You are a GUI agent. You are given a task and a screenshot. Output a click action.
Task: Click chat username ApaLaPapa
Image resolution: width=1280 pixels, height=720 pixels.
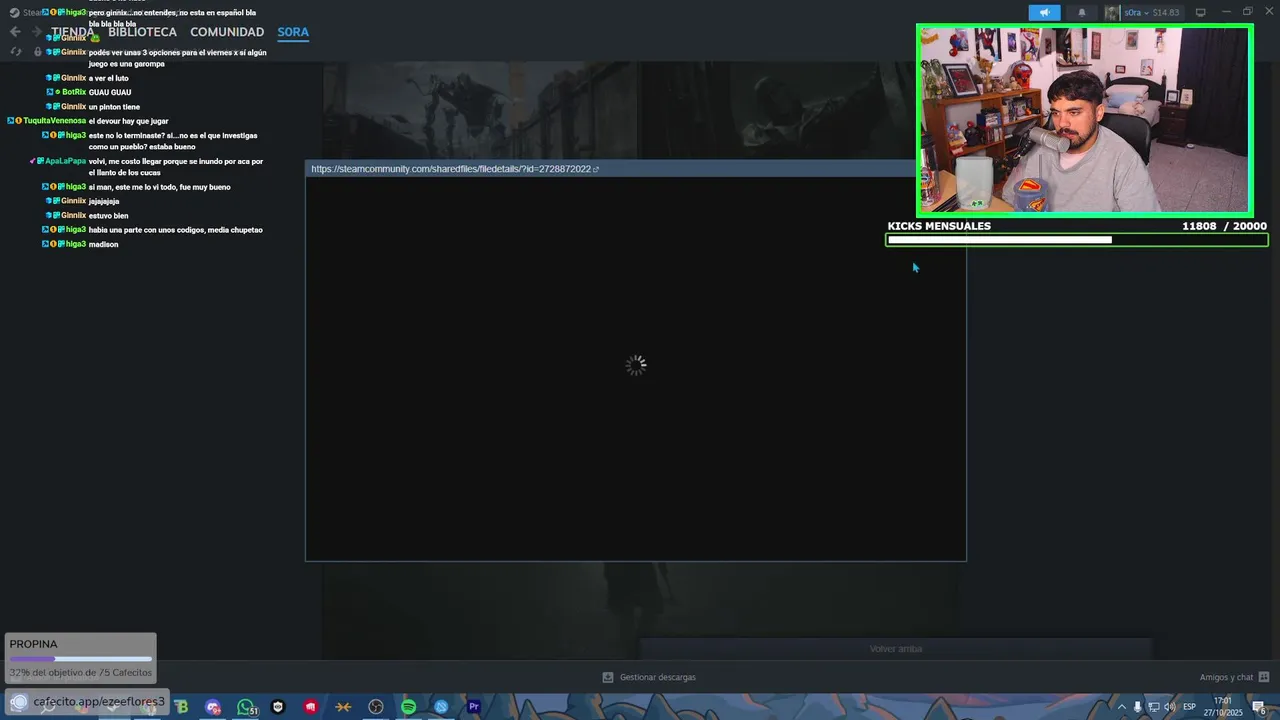[x=65, y=161]
